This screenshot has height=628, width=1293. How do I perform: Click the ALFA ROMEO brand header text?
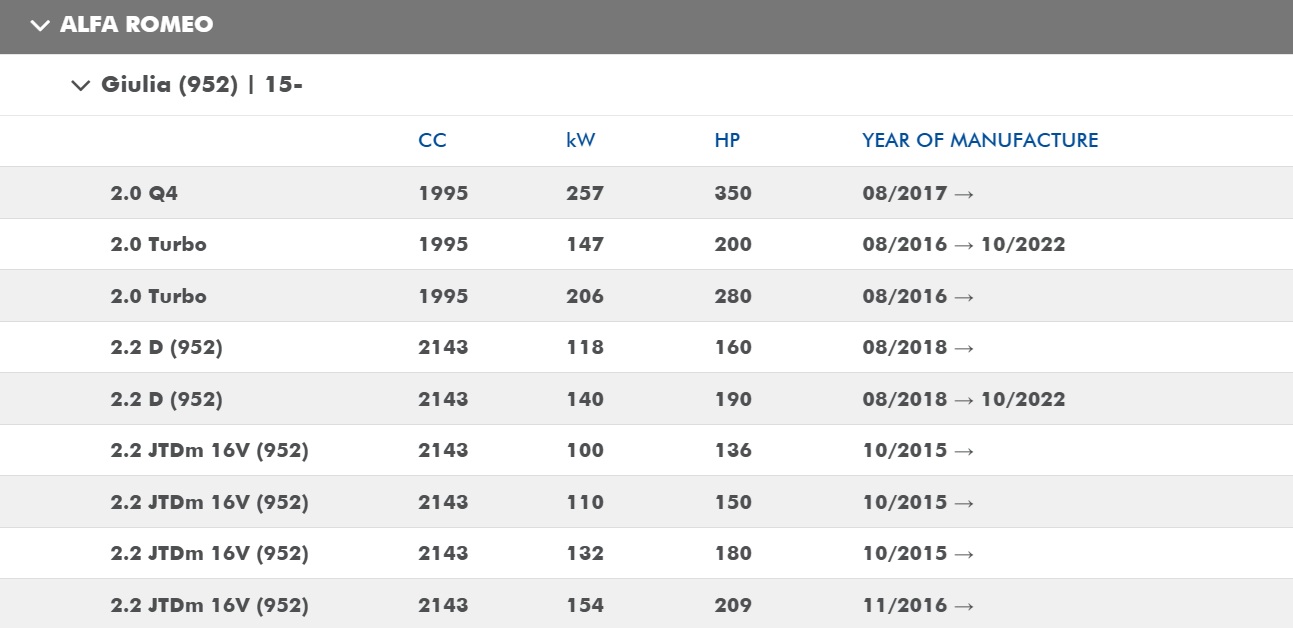coord(137,25)
